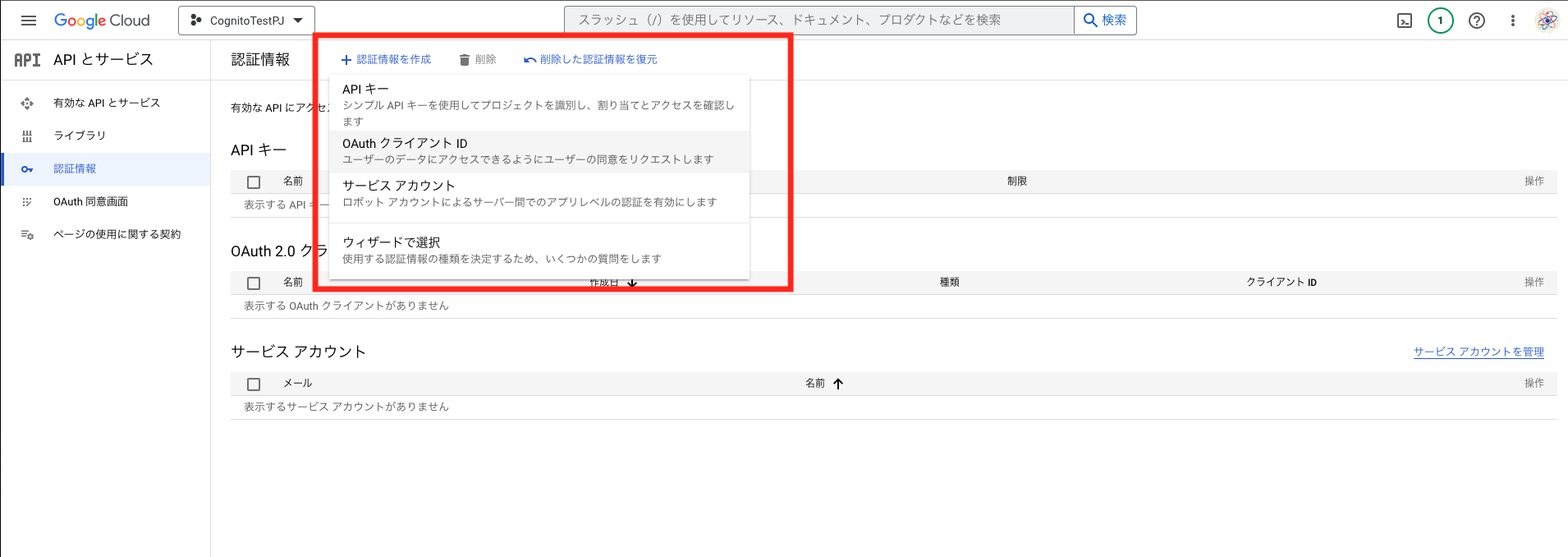Open the help question mark icon
1568x557 pixels.
1477,21
